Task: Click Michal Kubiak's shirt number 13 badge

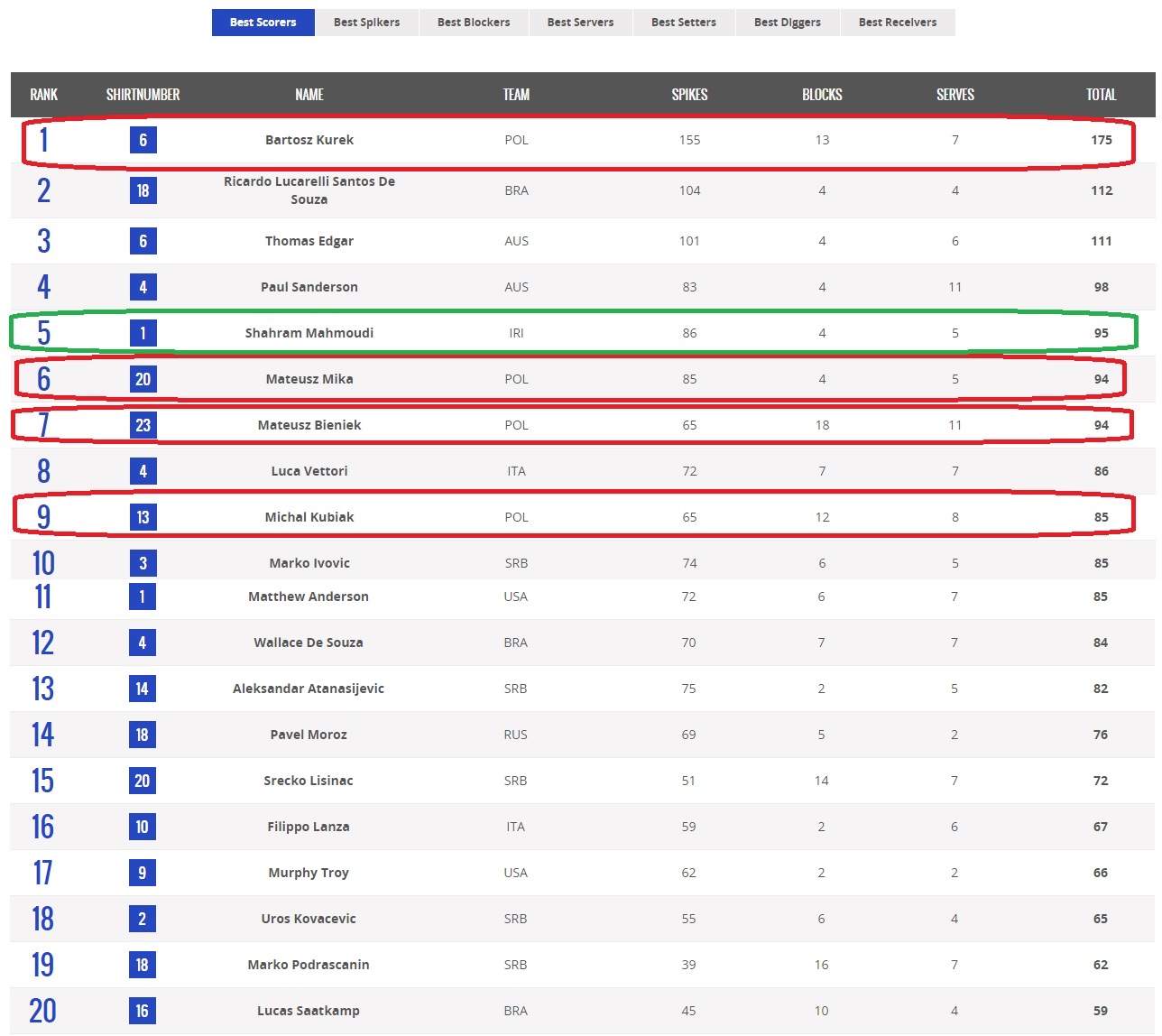Action: pyautogui.click(x=143, y=517)
